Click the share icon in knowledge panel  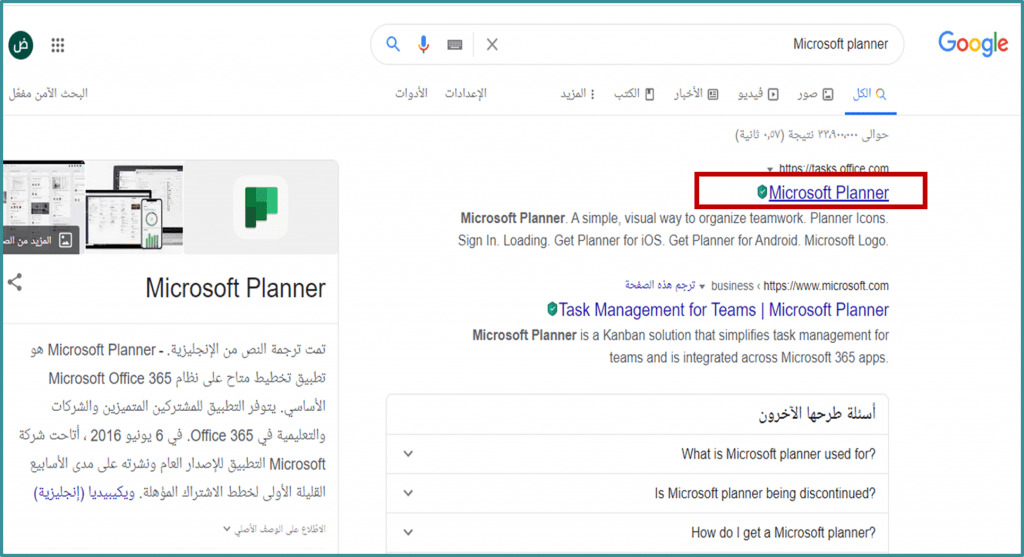coord(15,282)
